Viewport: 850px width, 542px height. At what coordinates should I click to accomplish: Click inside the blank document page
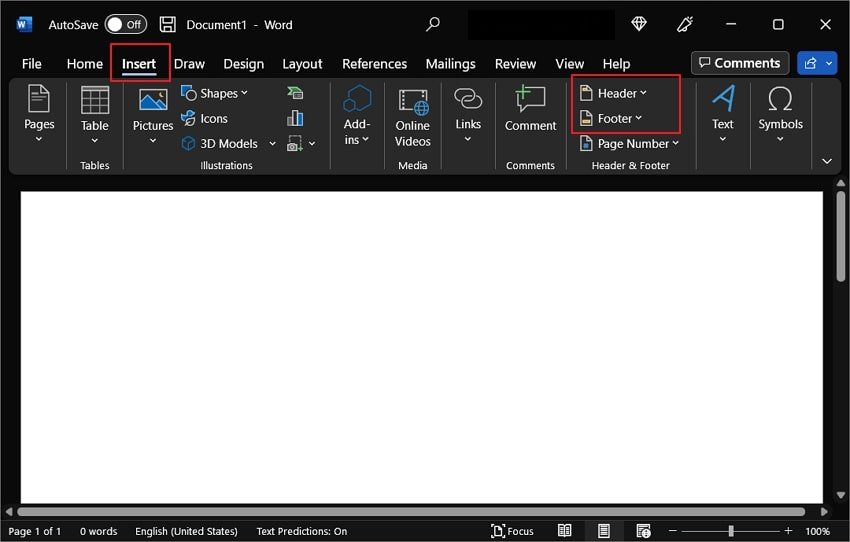tap(421, 347)
